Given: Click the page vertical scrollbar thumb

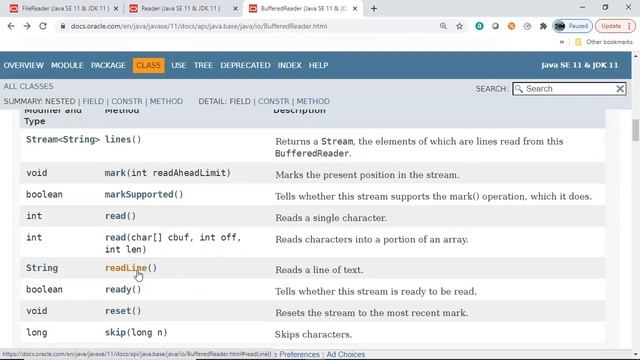Looking at the screenshot, I should 636,130.
